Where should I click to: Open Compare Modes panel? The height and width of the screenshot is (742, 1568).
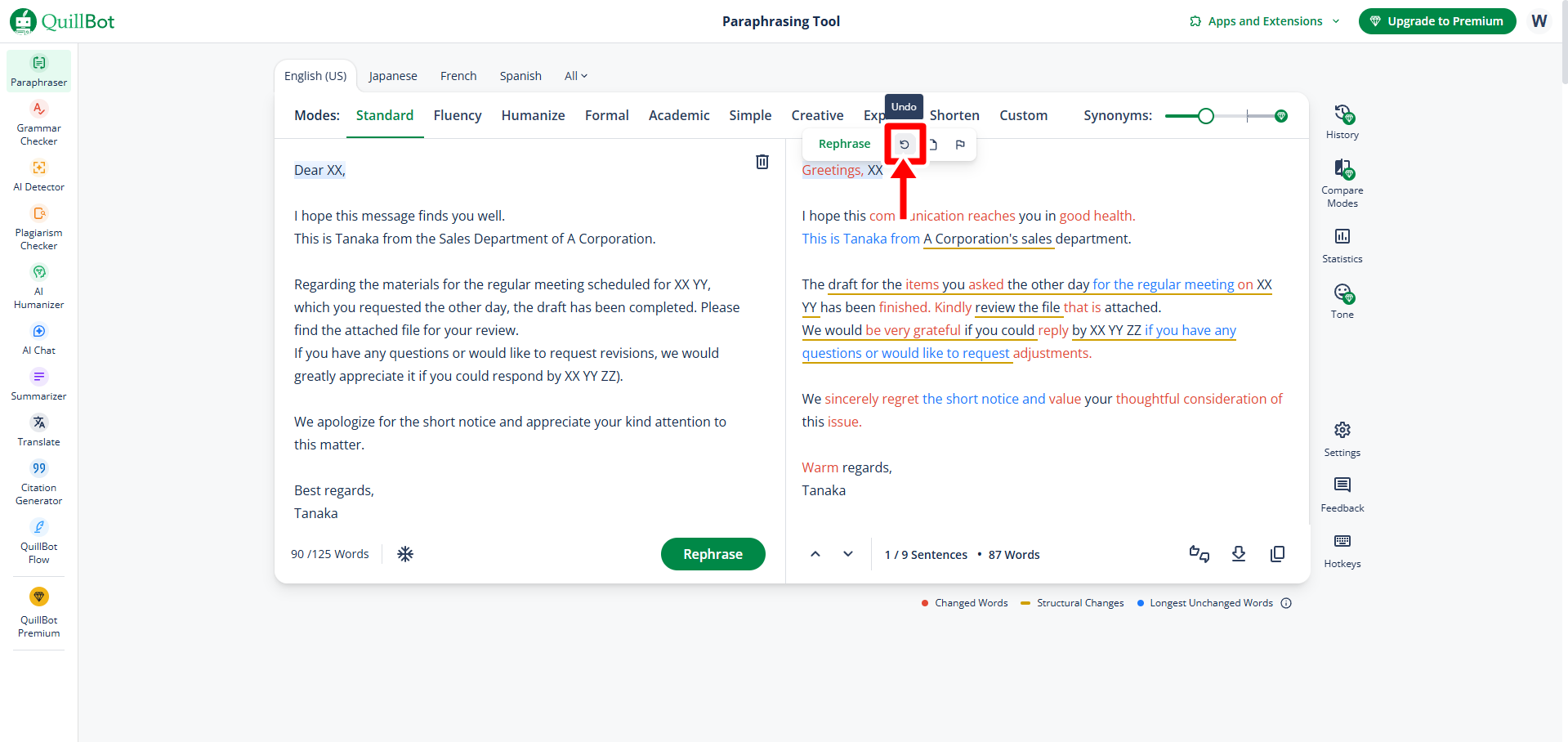(1342, 184)
